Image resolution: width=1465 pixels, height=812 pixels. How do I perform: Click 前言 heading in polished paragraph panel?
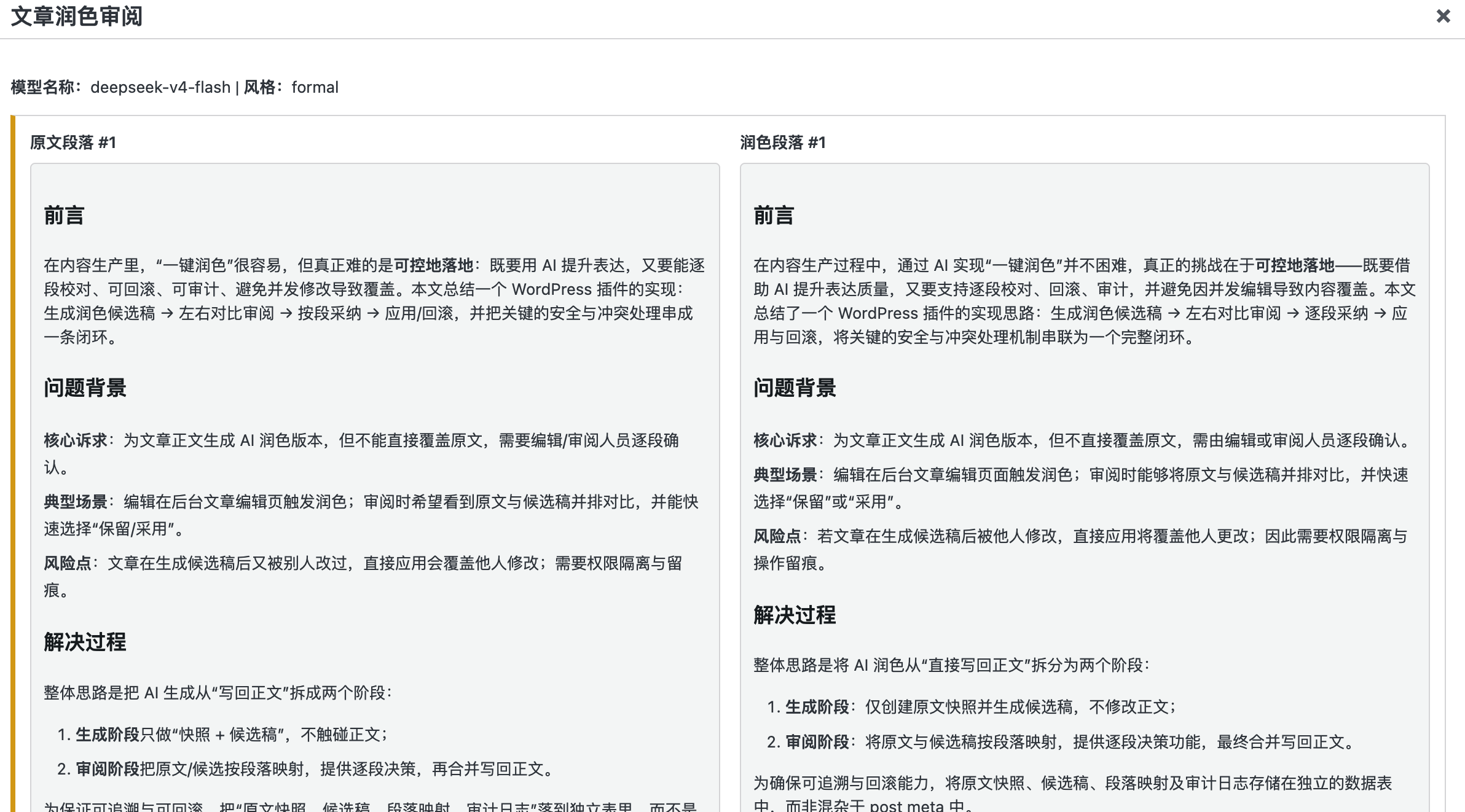[x=774, y=216]
